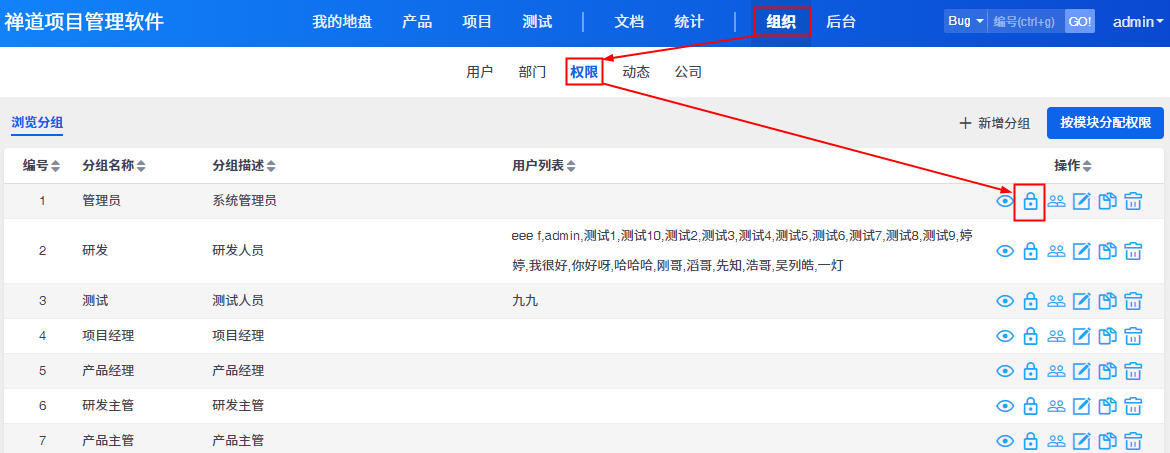The image size is (1170, 453).
Task: Edit the 产品主管 group
Action: 1081,441
